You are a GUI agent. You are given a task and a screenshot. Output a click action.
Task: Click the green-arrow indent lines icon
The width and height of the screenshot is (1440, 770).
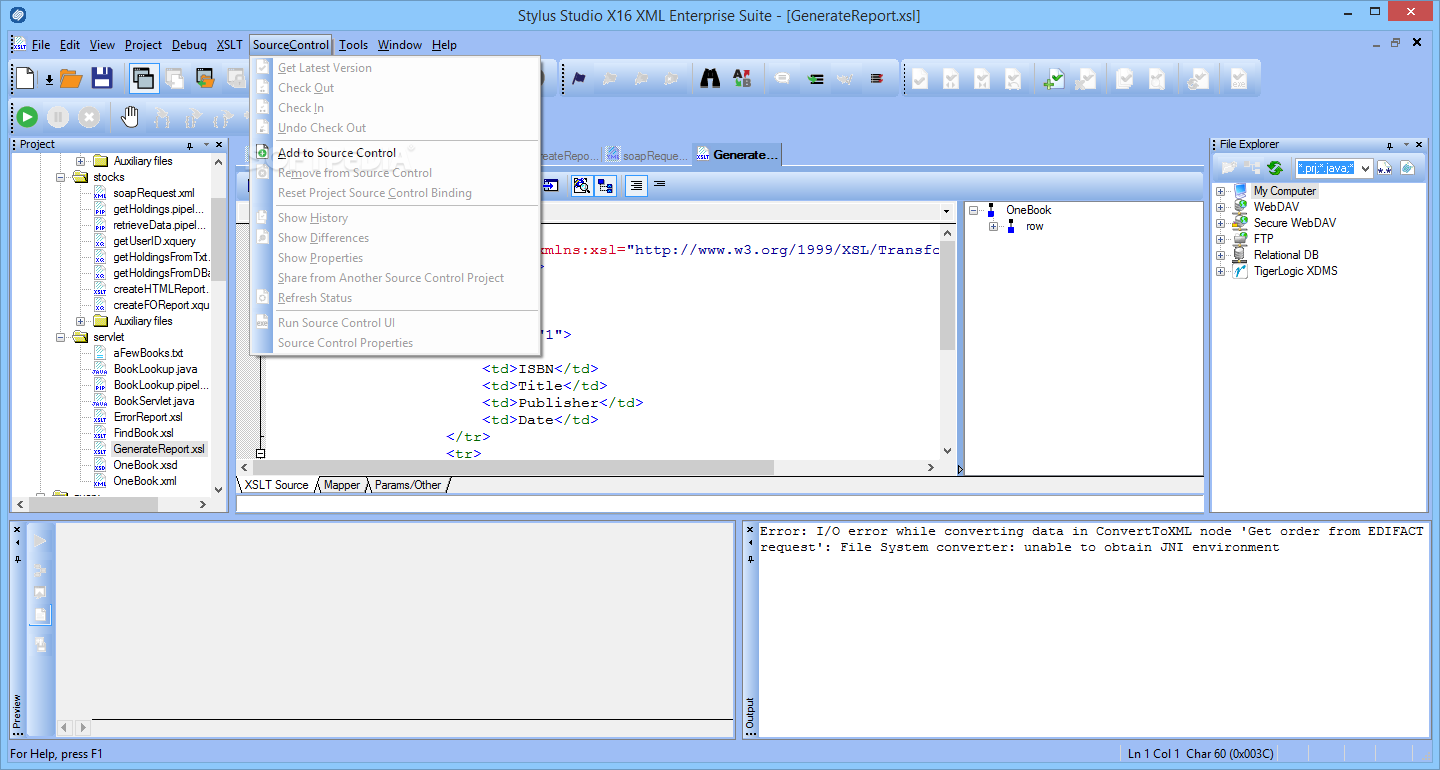click(815, 78)
